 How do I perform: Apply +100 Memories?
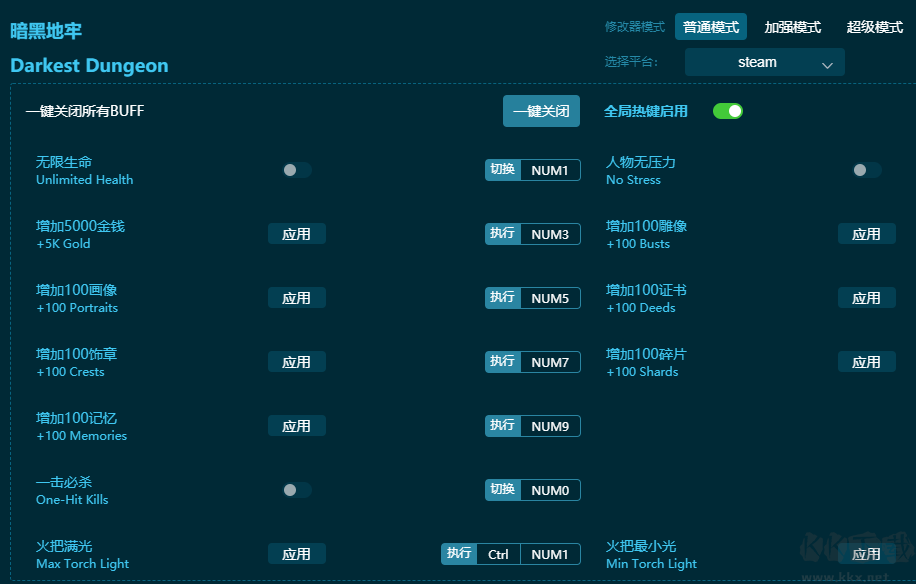[x=296, y=425]
